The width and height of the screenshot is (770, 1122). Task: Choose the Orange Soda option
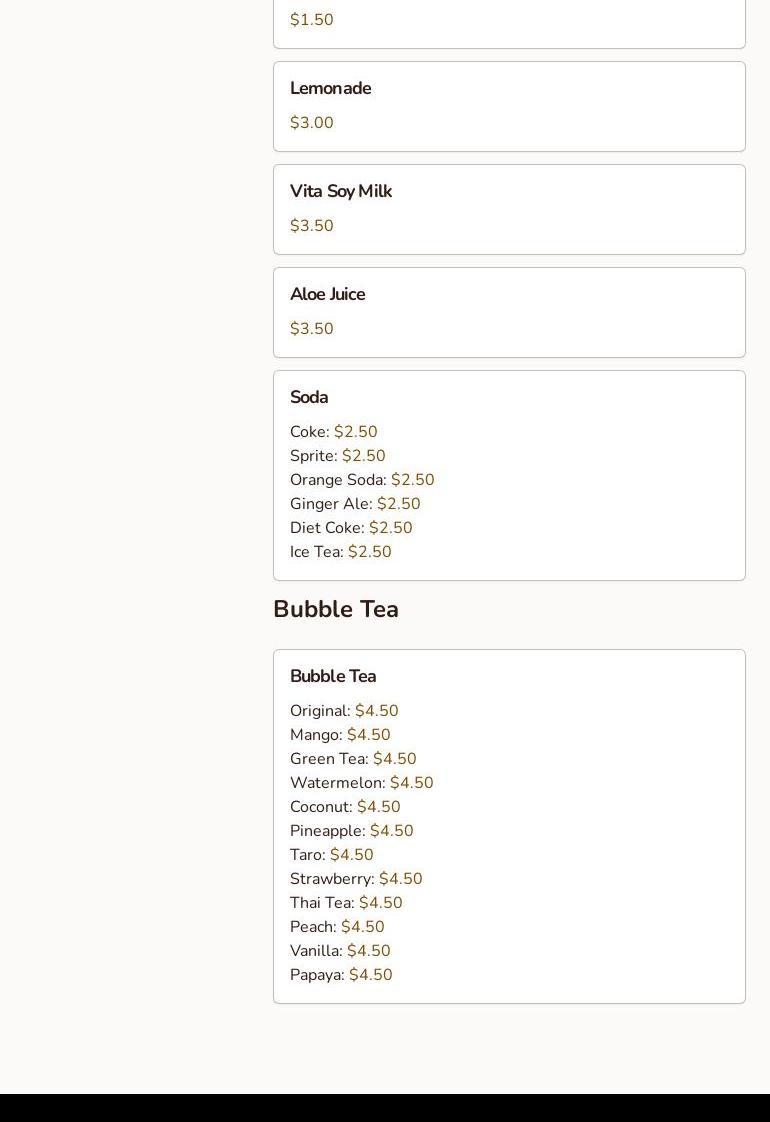click(x=362, y=479)
